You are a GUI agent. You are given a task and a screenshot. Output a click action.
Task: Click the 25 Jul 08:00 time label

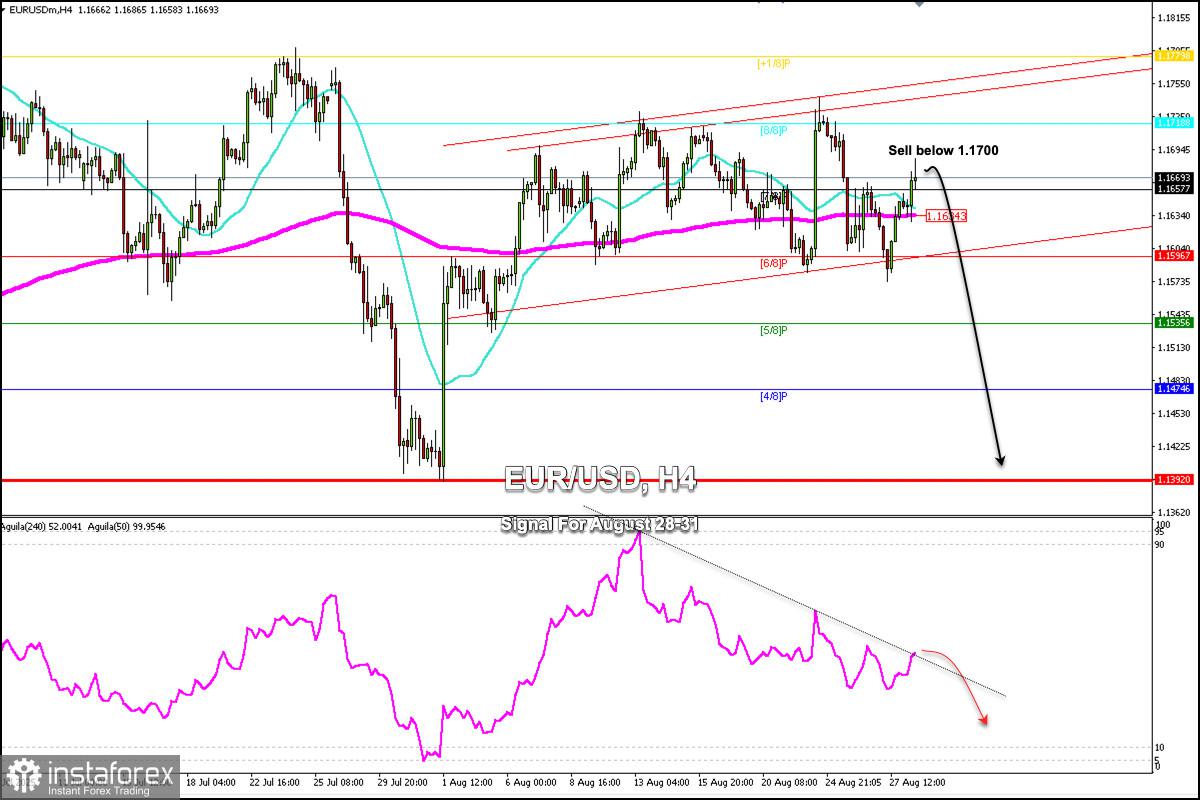click(x=339, y=783)
